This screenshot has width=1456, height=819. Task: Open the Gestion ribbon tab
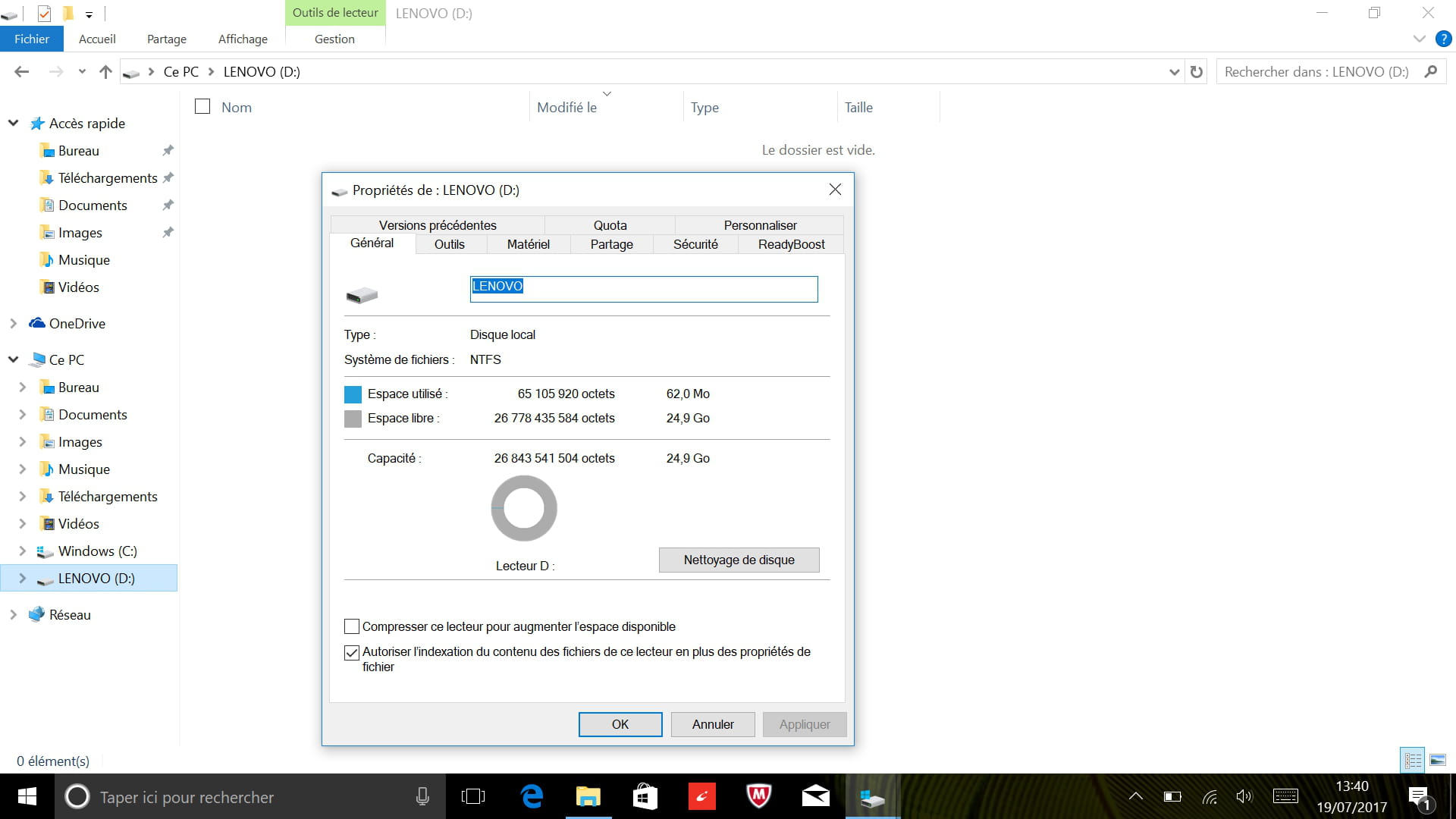pyautogui.click(x=334, y=39)
